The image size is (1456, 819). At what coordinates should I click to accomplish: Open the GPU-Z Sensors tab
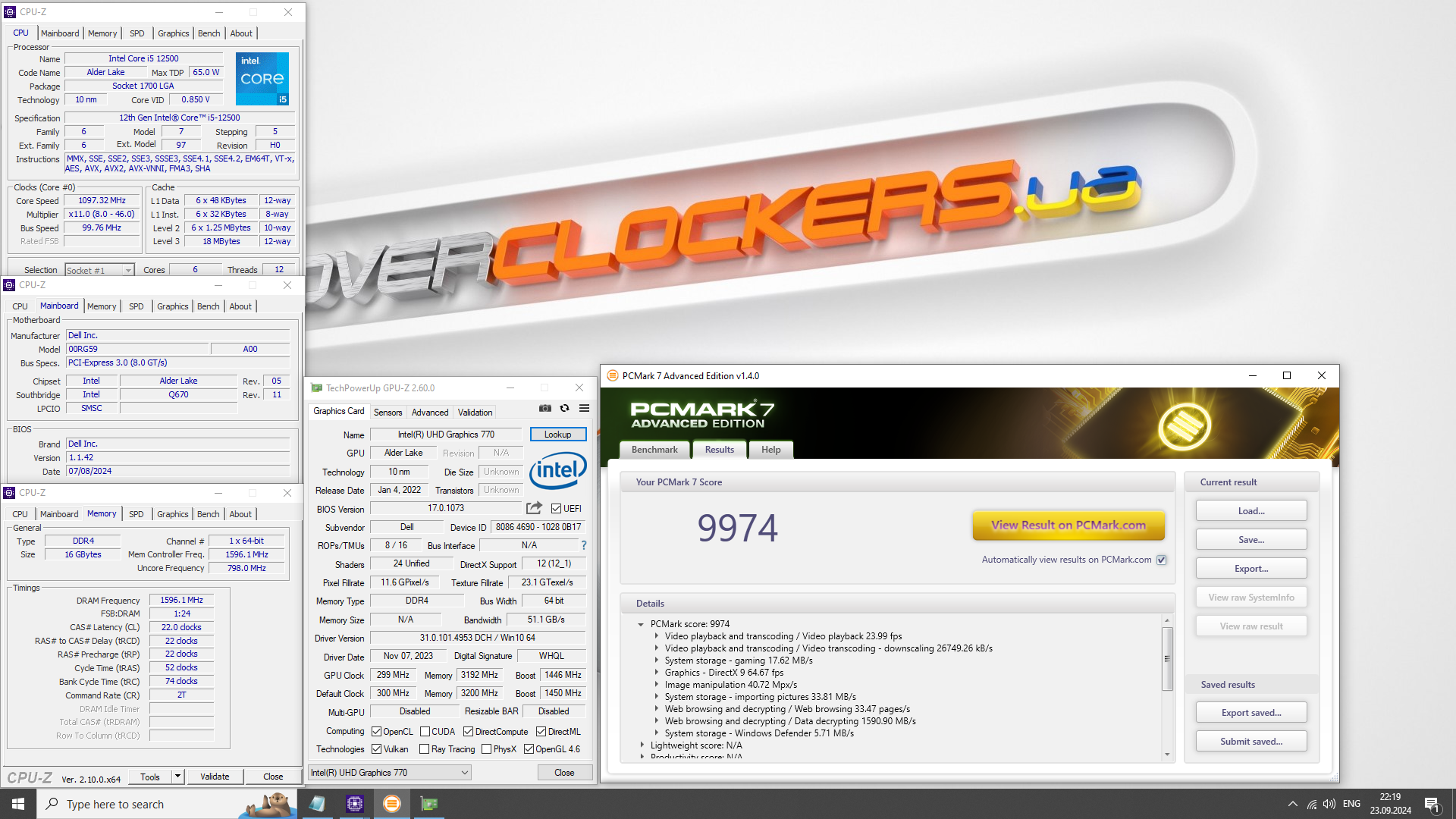pos(388,413)
